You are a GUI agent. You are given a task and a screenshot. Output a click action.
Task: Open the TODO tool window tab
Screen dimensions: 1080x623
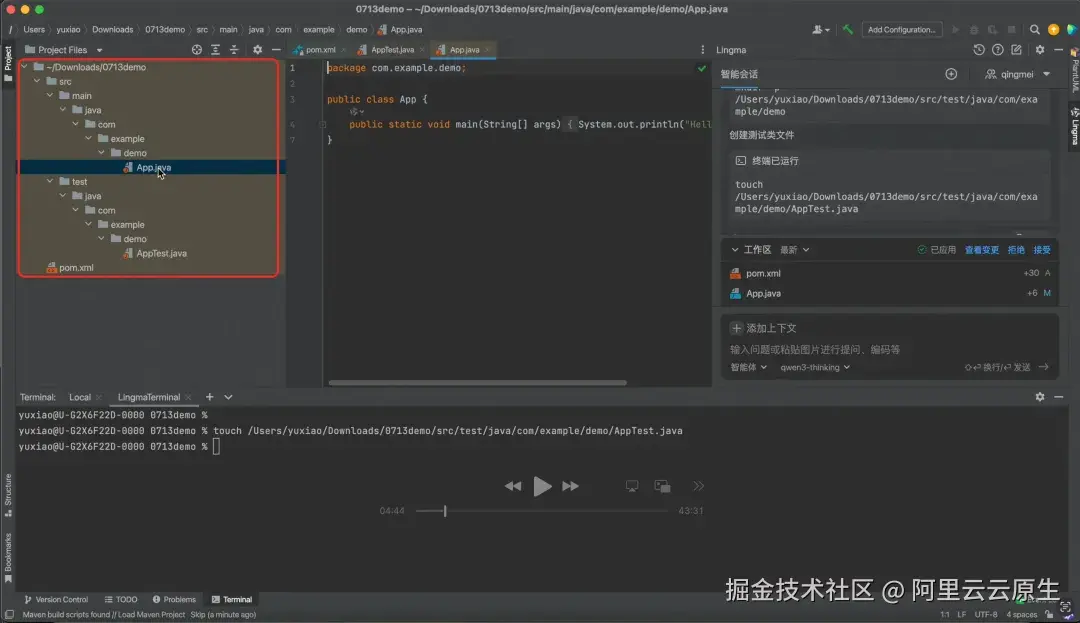tap(121, 600)
